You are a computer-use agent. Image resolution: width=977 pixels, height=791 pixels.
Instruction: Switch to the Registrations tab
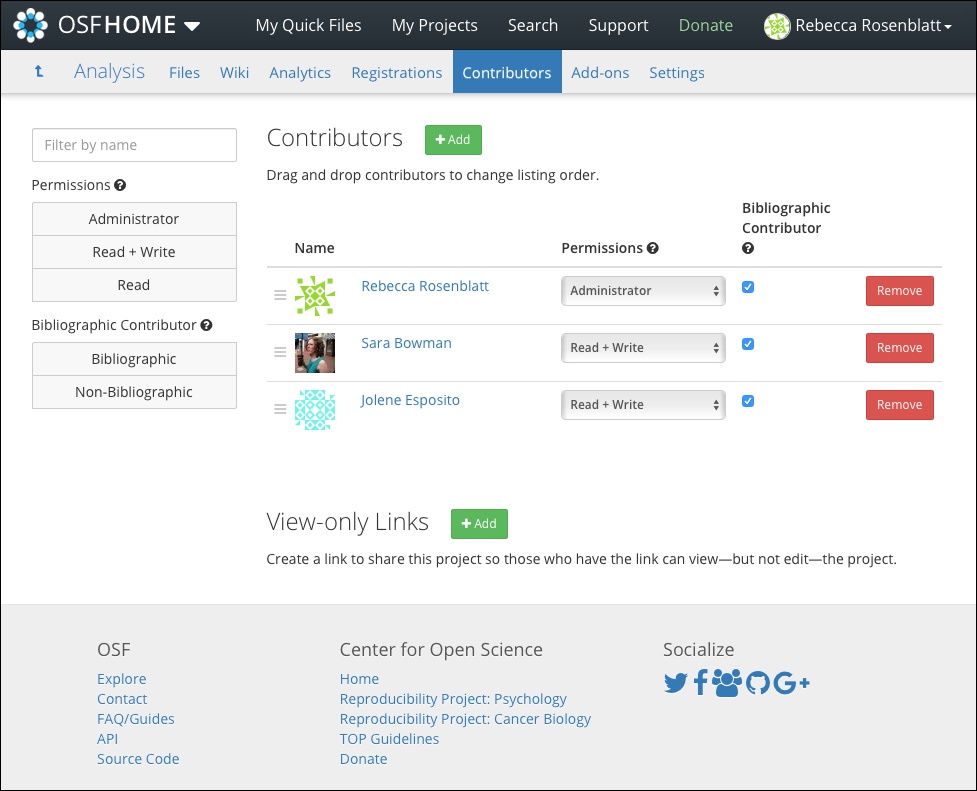397,73
